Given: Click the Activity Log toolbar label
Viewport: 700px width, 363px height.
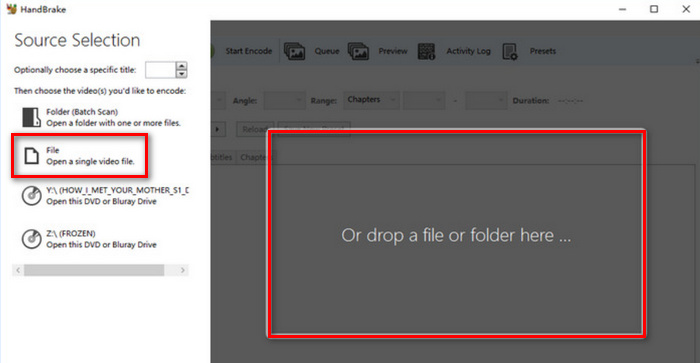Looking at the screenshot, I should click(x=468, y=51).
